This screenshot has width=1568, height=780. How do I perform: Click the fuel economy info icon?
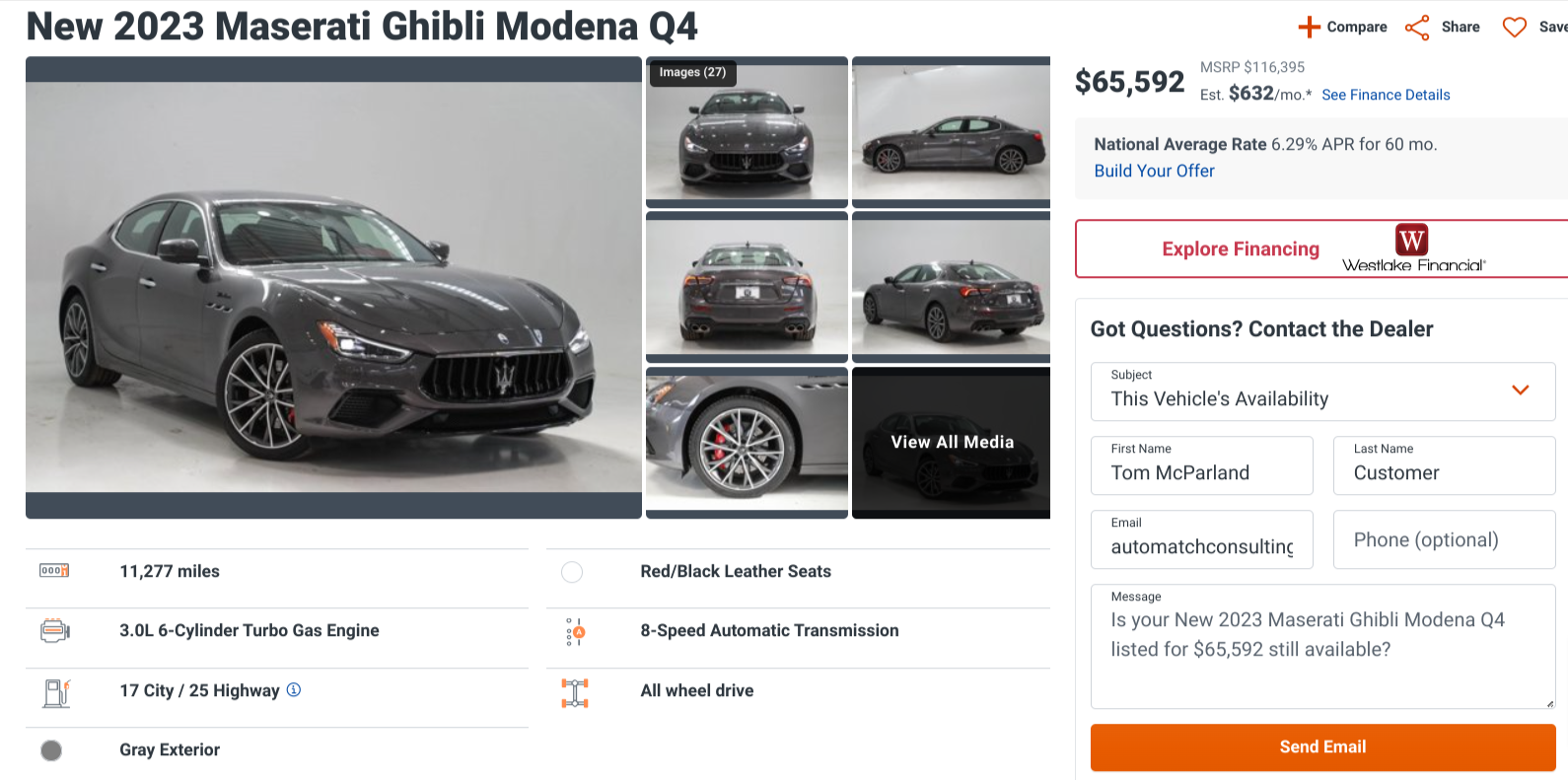tap(294, 690)
